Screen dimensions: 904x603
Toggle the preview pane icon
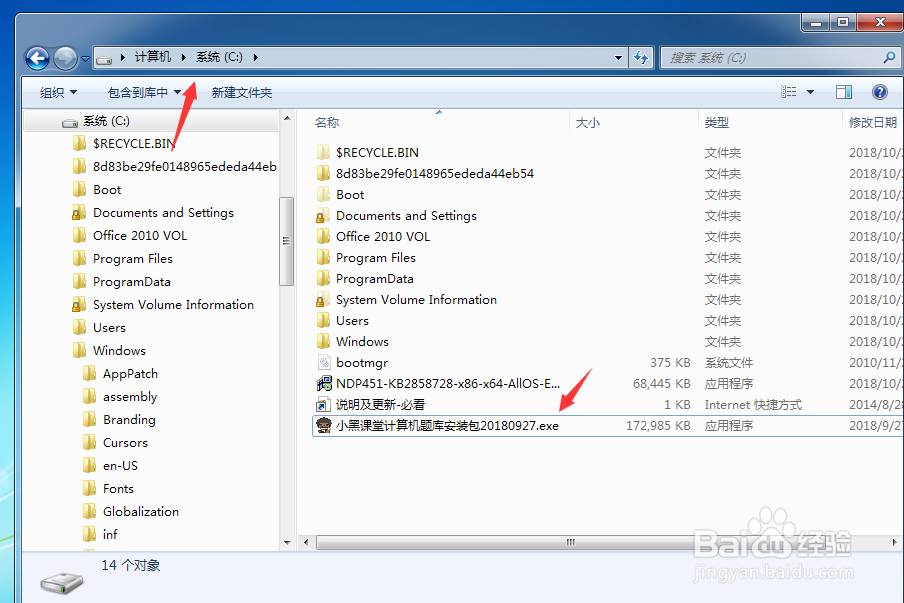pyautogui.click(x=844, y=92)
